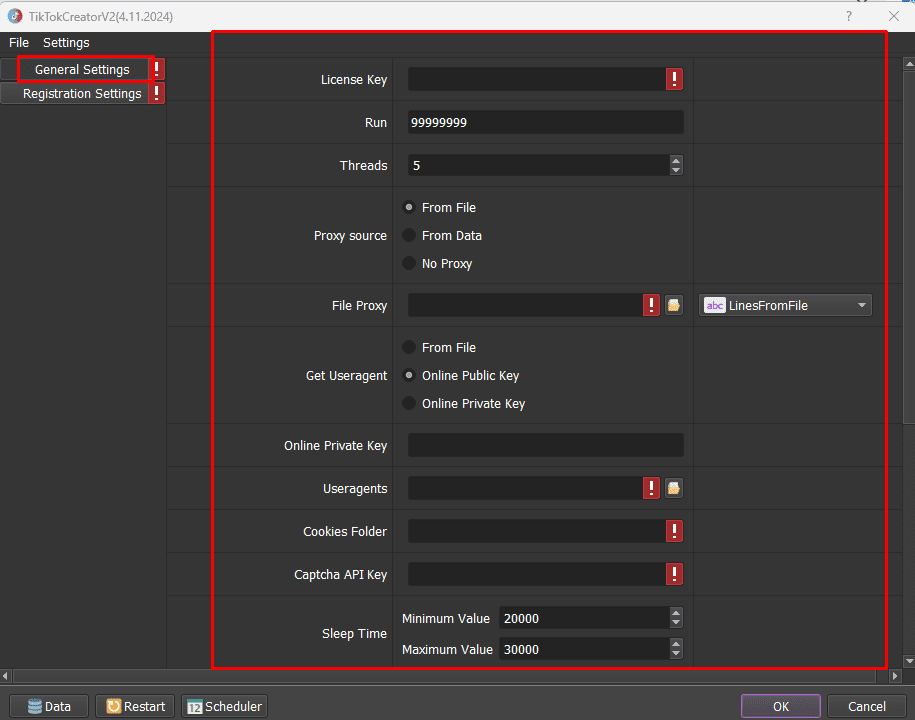Click the vertical scrollbar thumb
The width and height of the screenshot is (915, 720).
tap(909, 246)
